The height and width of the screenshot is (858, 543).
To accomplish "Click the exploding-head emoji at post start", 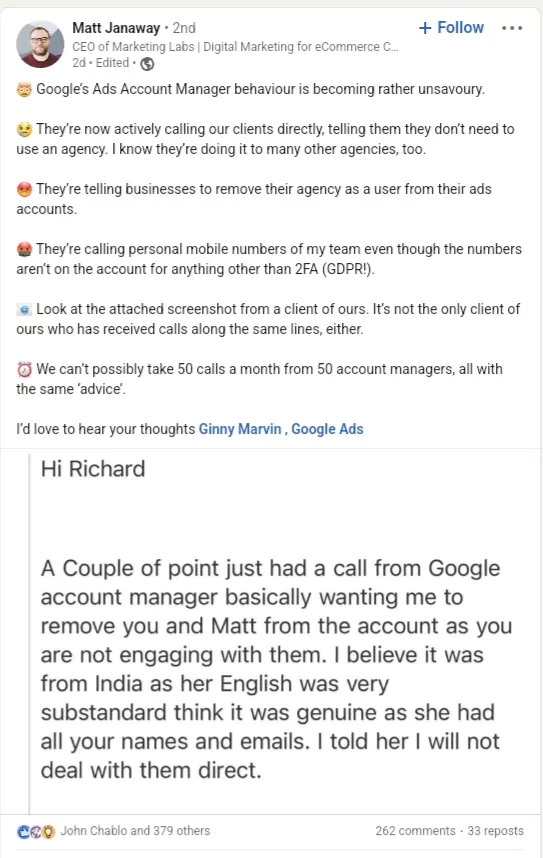I will pyautogui.click(x=24, y=89).
